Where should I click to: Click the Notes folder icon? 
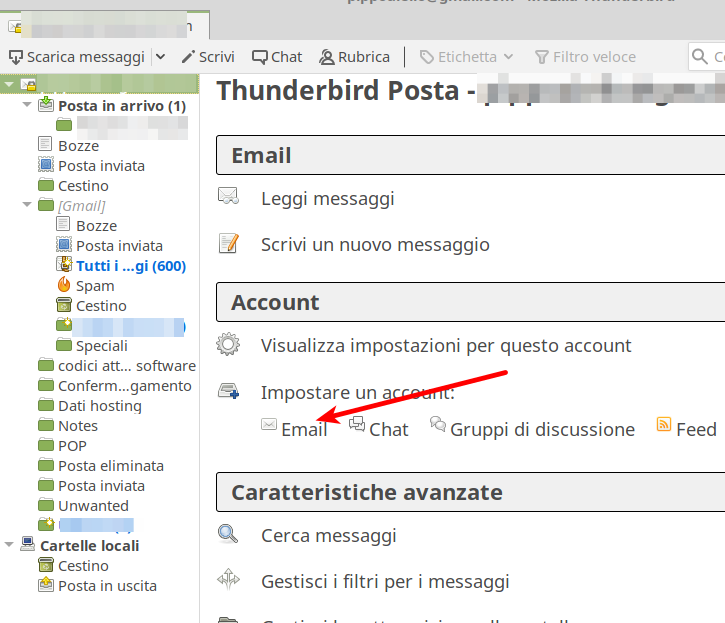pyautogui.click(x=46, y=425)
